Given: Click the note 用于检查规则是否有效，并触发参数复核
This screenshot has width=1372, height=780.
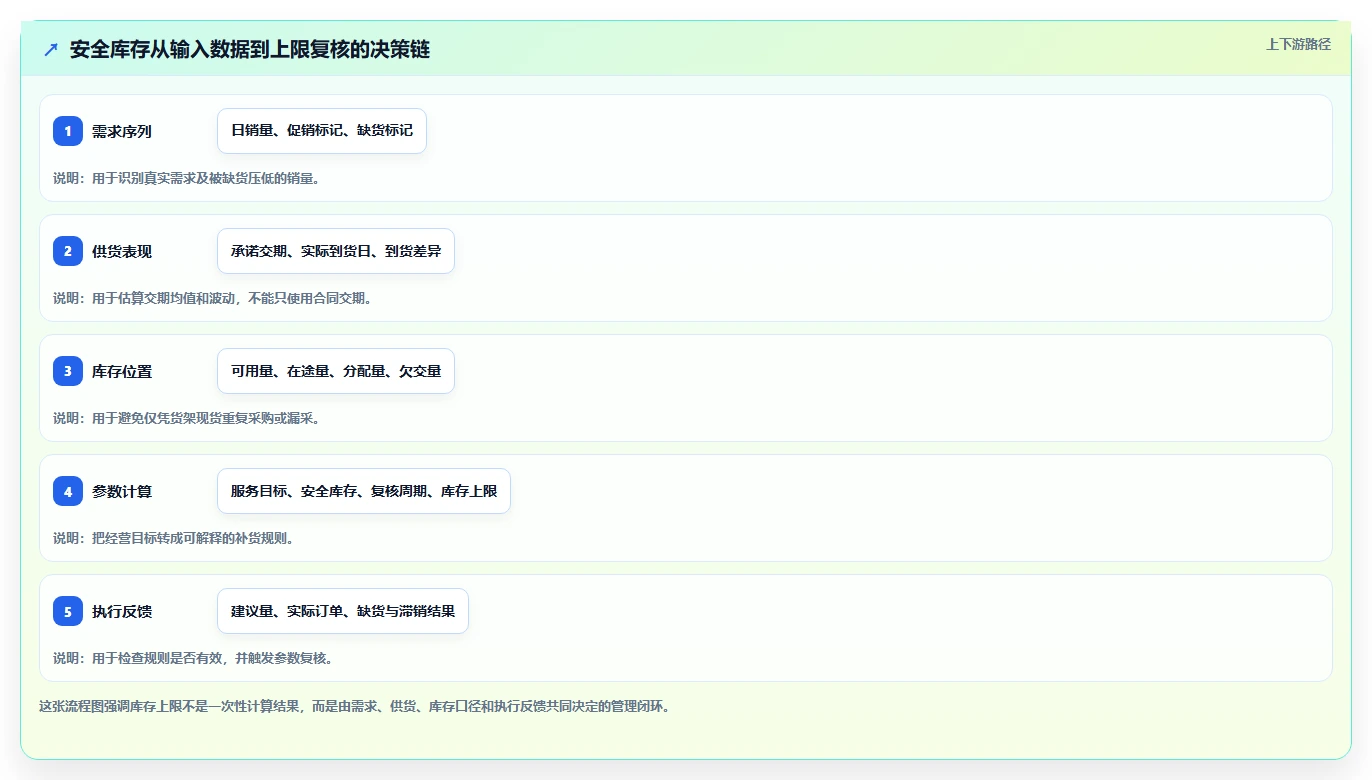Looking at the screenshot, I should pyautogui.click(x=212, y=658).
